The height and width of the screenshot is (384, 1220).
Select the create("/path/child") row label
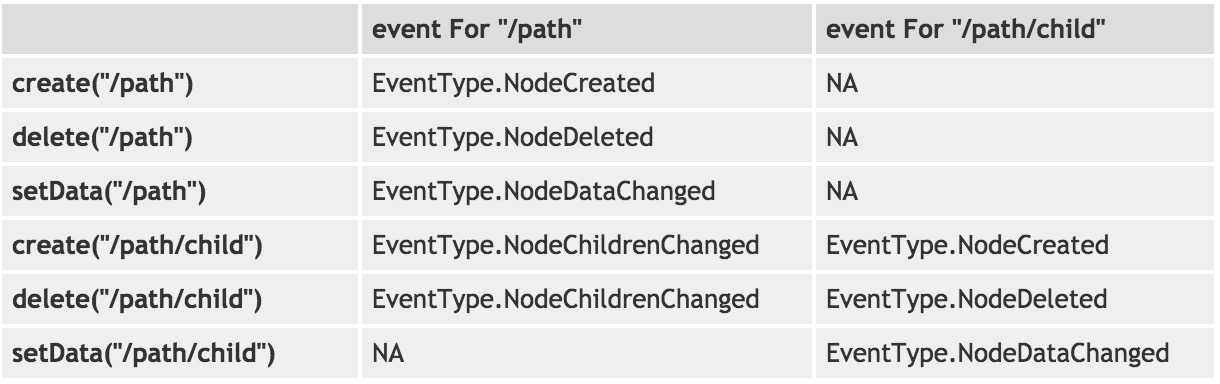pyautogui.click(x=137, y=245)
